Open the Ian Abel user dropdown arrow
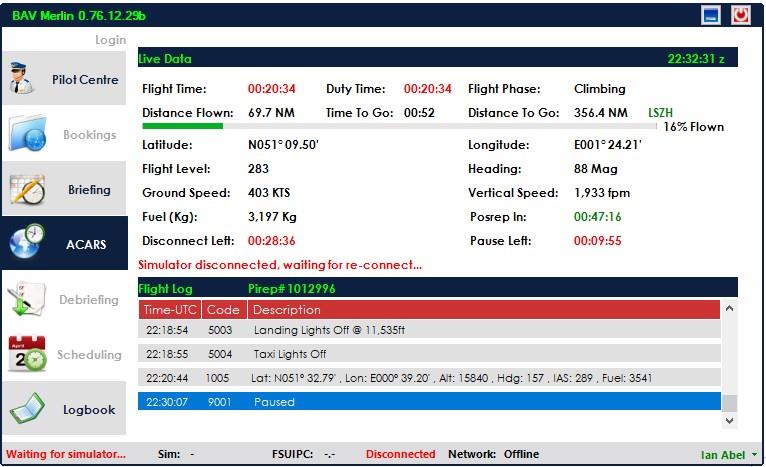Viewport: 766px width, 467px height. (755, 454)
